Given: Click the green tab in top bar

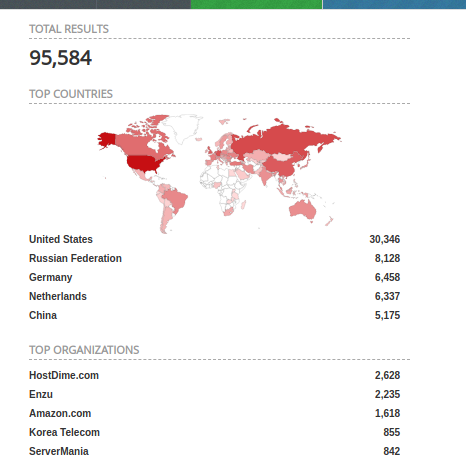Looking at the screenshot, I should click(257, 4).
